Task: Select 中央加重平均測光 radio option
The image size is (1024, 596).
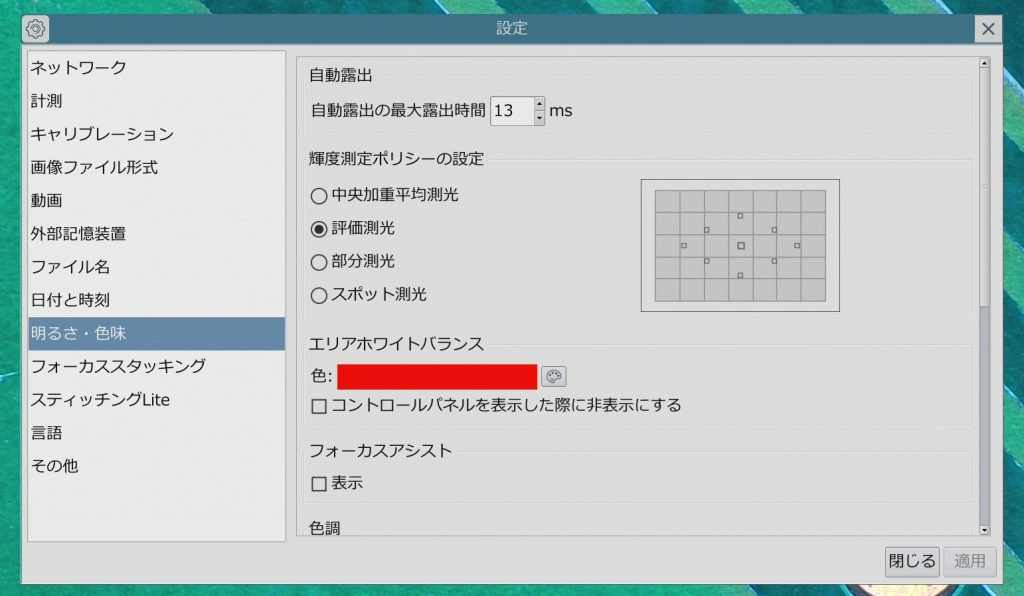Action: (319, 196)
